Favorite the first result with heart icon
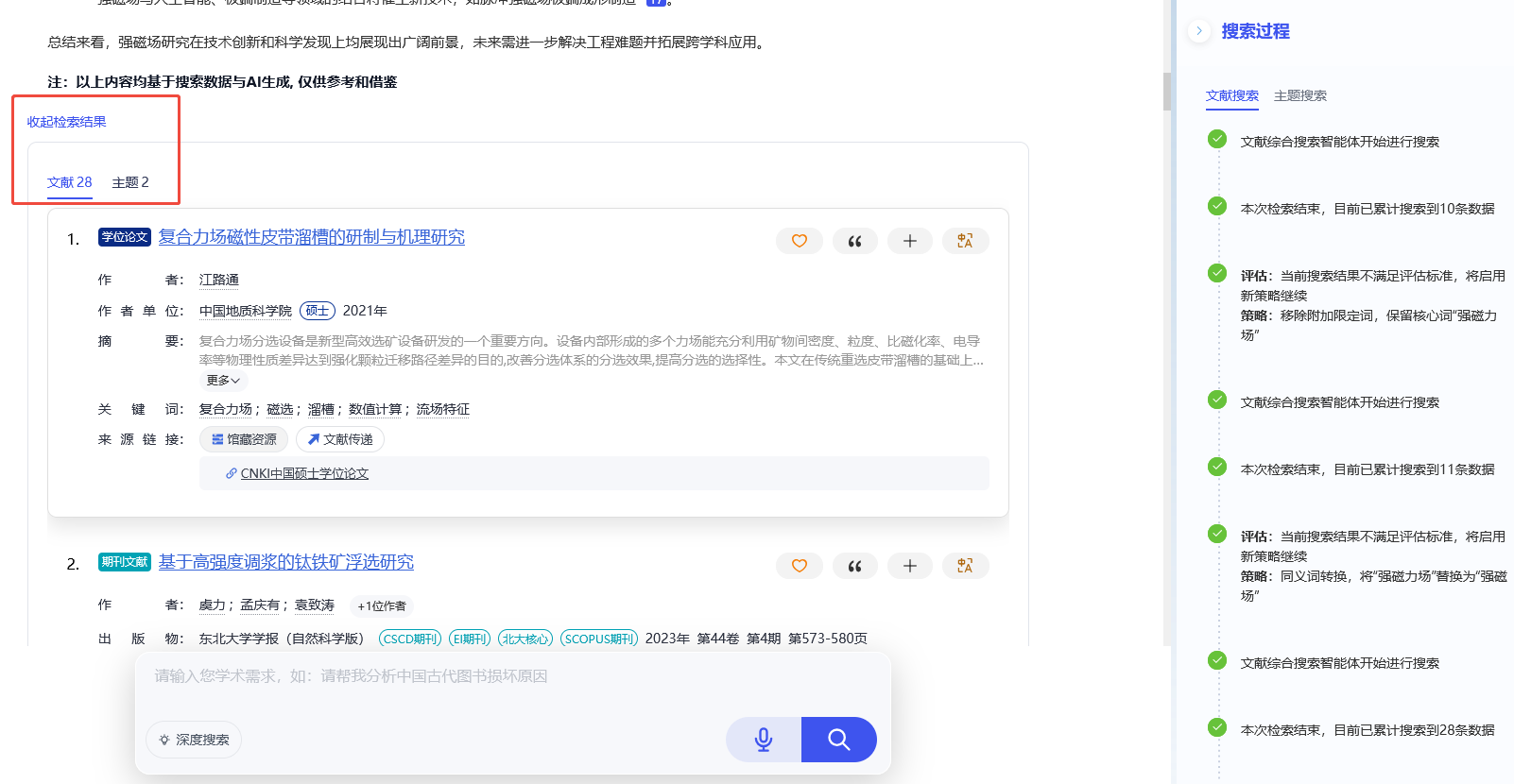 click(x=800, y=241)
